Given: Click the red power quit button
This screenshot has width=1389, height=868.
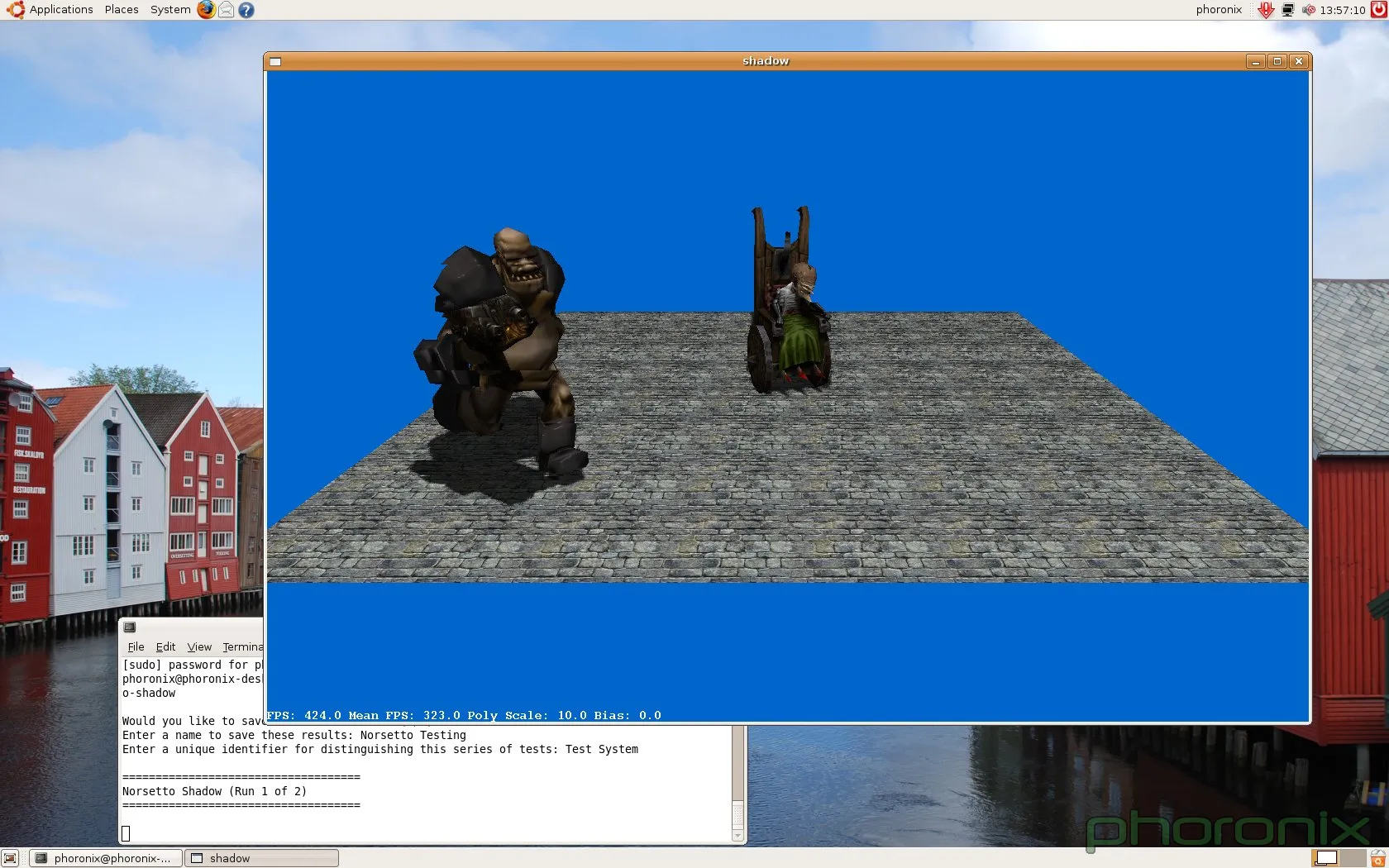Looking at the screenshot, I should tap(1378, 10).
